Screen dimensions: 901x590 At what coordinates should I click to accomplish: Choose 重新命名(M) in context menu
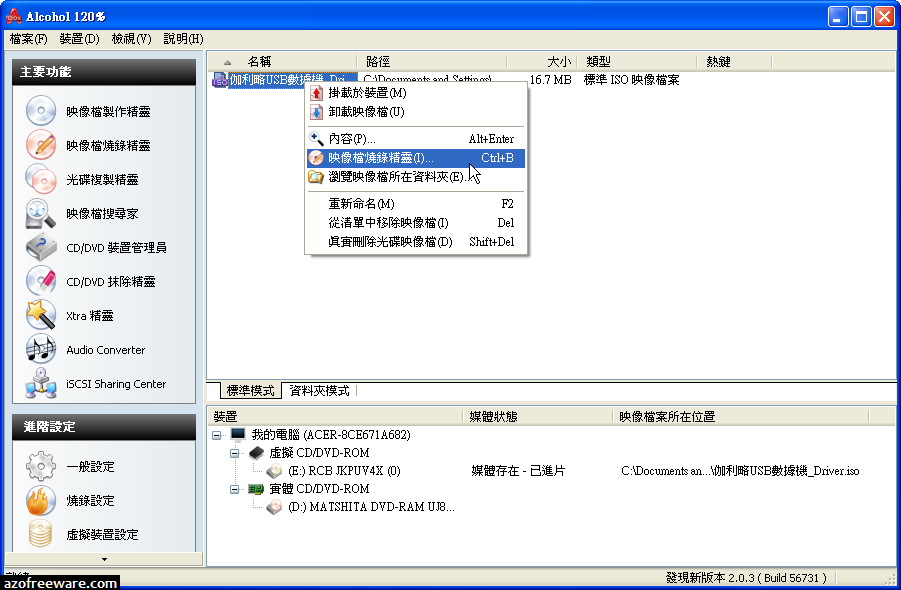[x=416, y=203]
